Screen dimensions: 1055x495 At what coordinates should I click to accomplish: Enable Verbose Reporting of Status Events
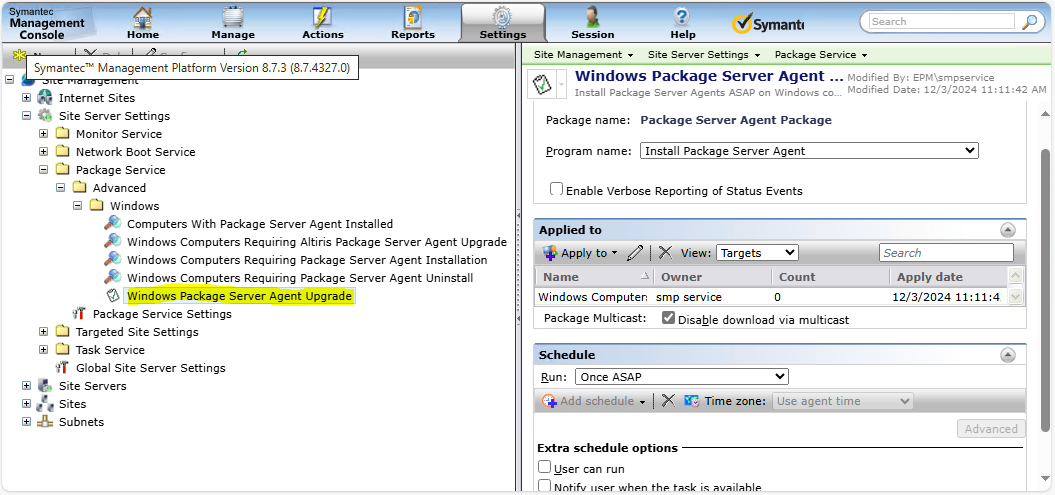tap(556, 189)
